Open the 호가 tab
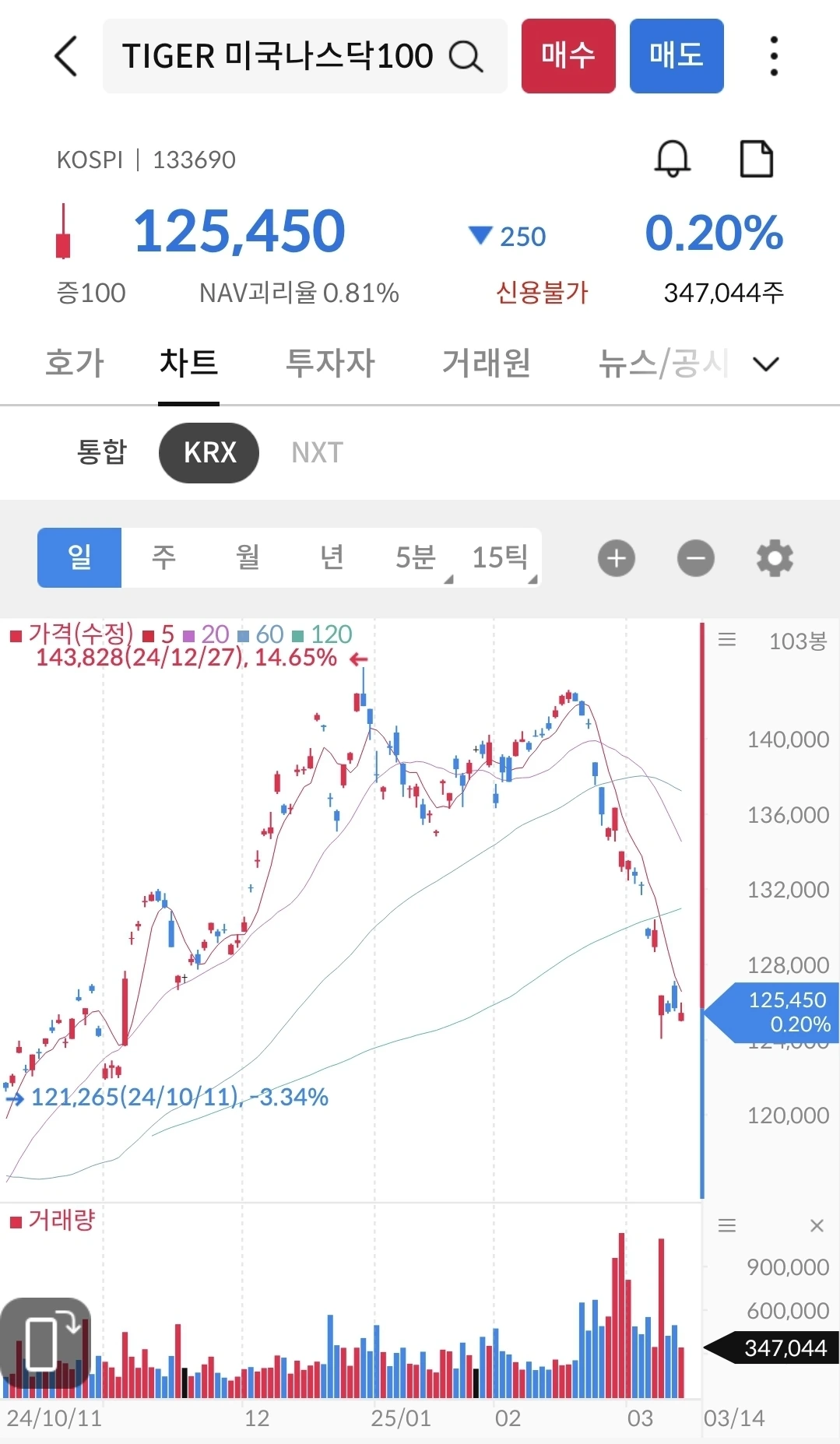840x1444 pixels. tap(75, 364)
